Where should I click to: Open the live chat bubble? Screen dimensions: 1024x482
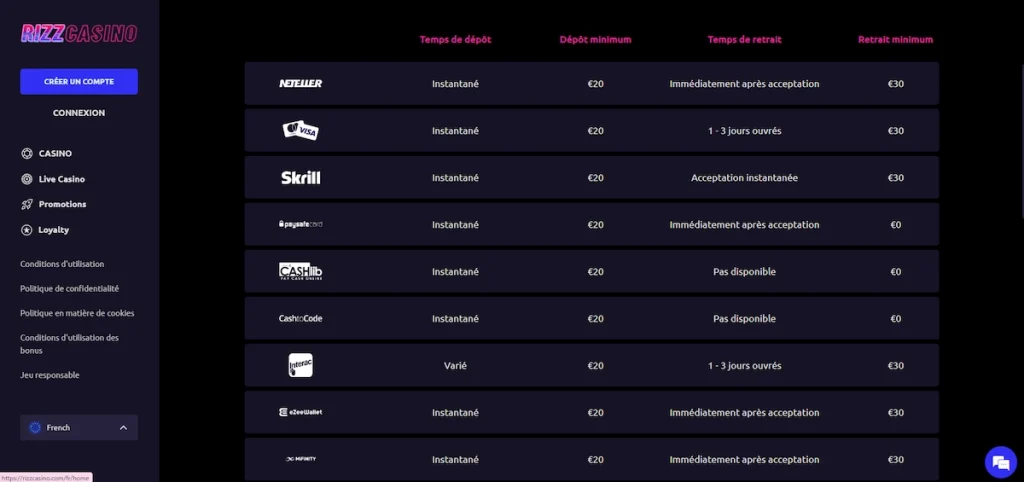tap(999, 461)
